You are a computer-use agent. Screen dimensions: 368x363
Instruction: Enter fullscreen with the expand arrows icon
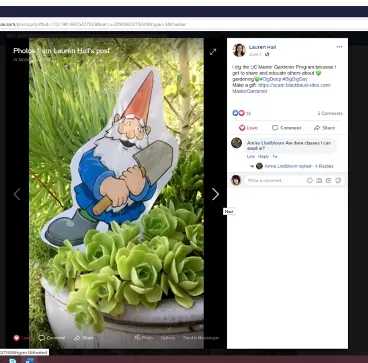[213, 52]
